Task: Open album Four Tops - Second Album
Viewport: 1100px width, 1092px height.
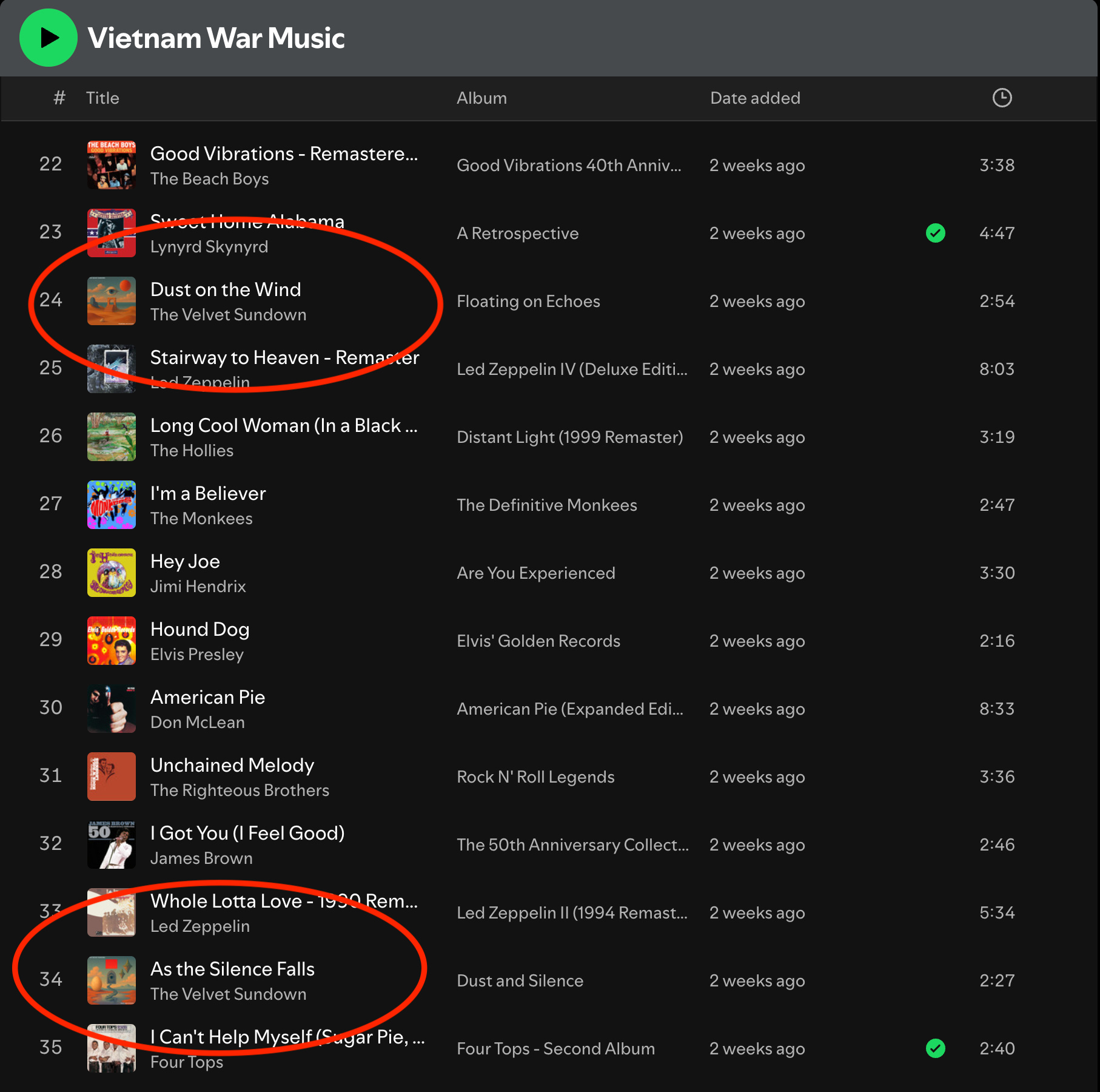Action: 555,1049
